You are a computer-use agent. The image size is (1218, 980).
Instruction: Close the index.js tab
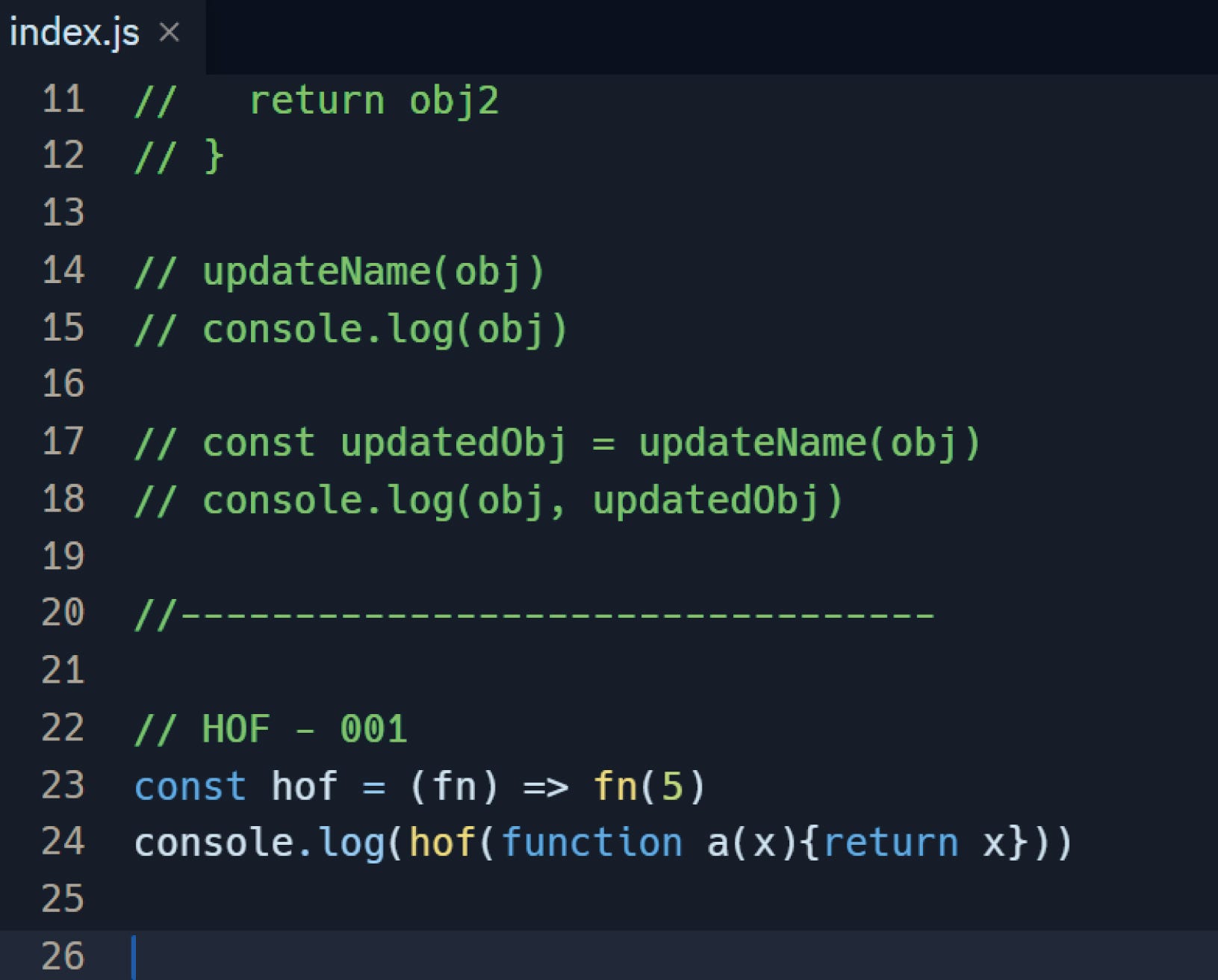coord(170,31)
